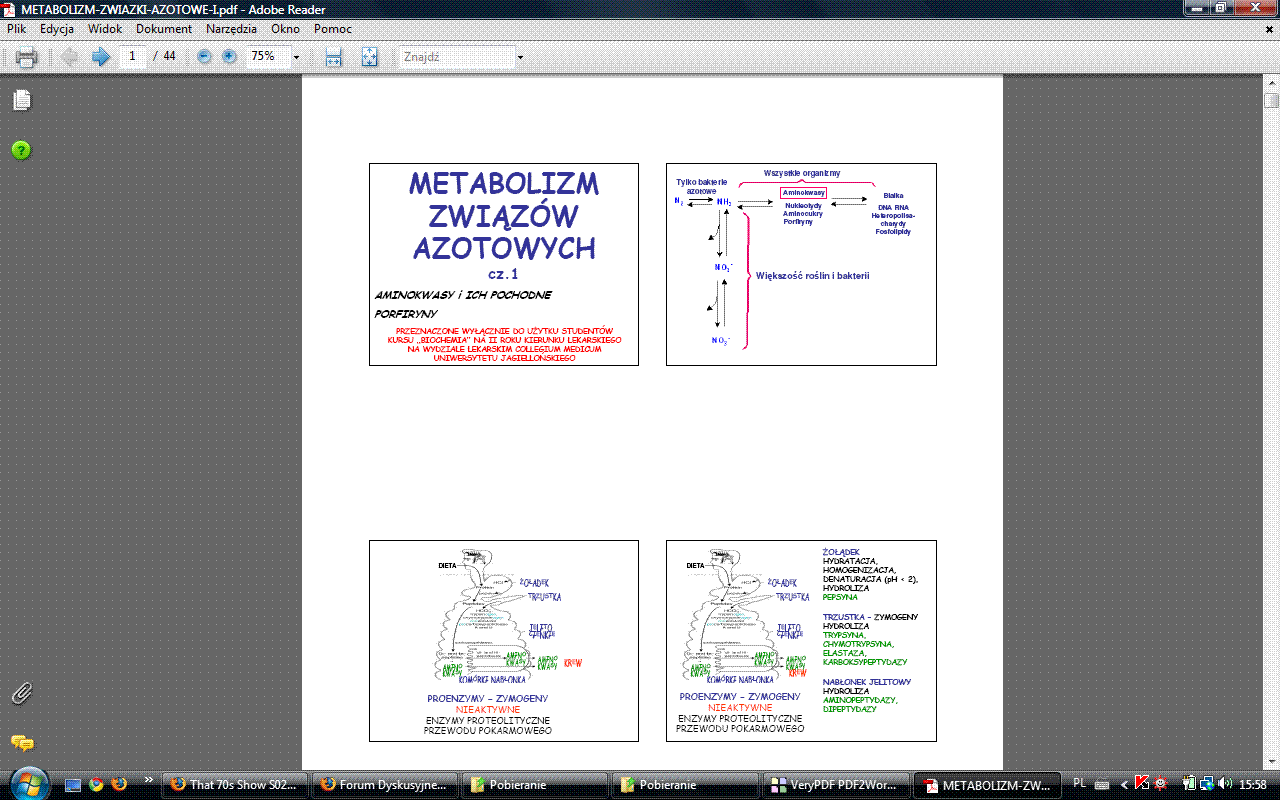The width and height of the screenshot is (1280, 800).
Task: Open the green help icon panel
Action: click(21, 150)
